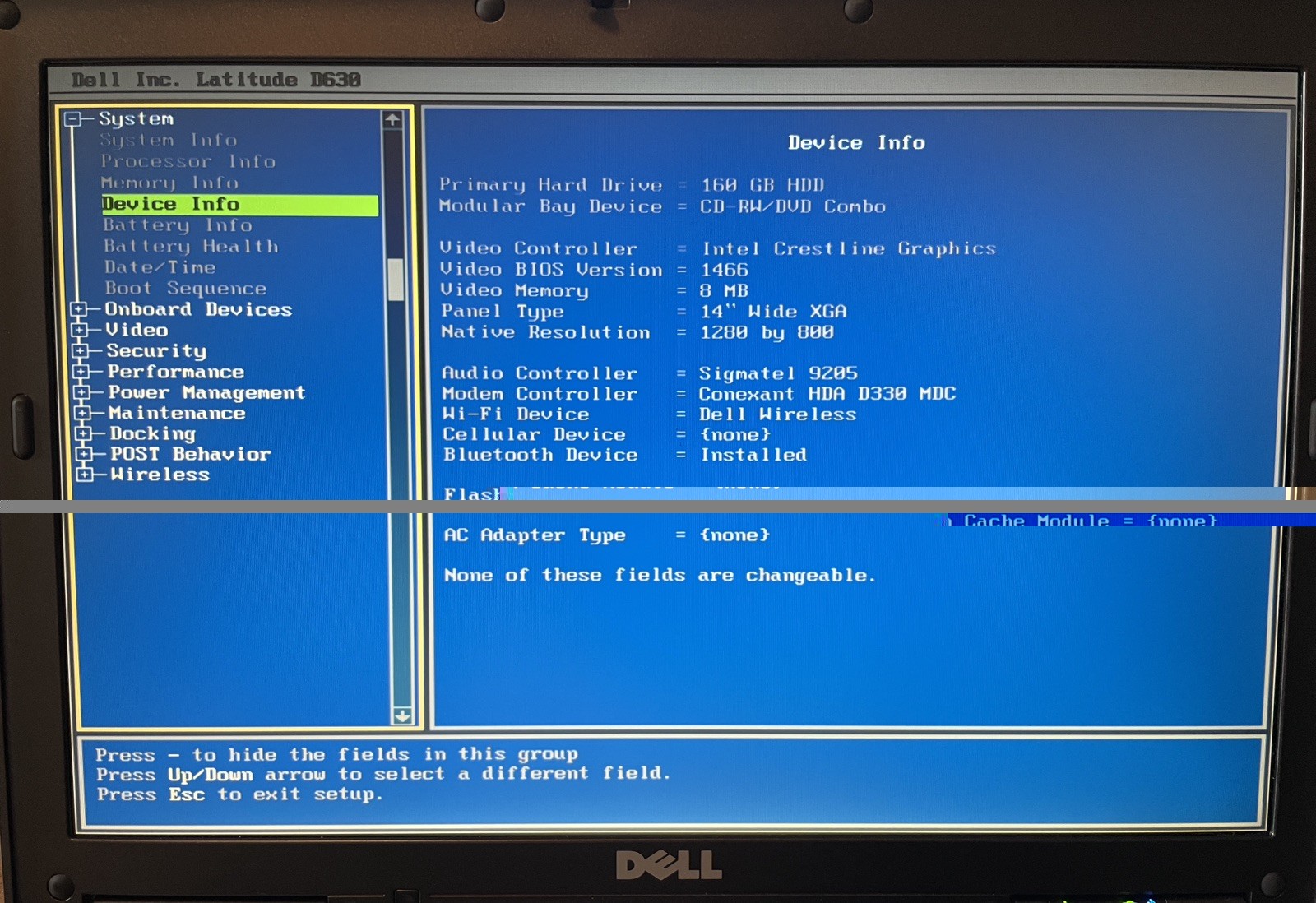1316x903 pixels.
Task: Click 'Primary Hard Drive' label
Action: [x=550, y=185]
